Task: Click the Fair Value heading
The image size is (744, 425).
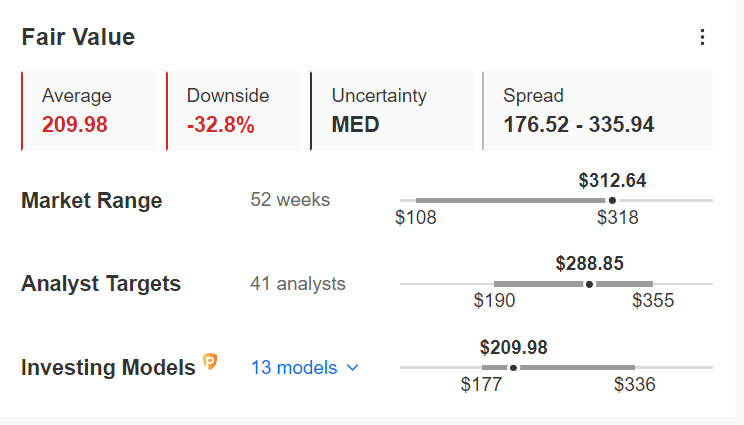Action: 78,37
